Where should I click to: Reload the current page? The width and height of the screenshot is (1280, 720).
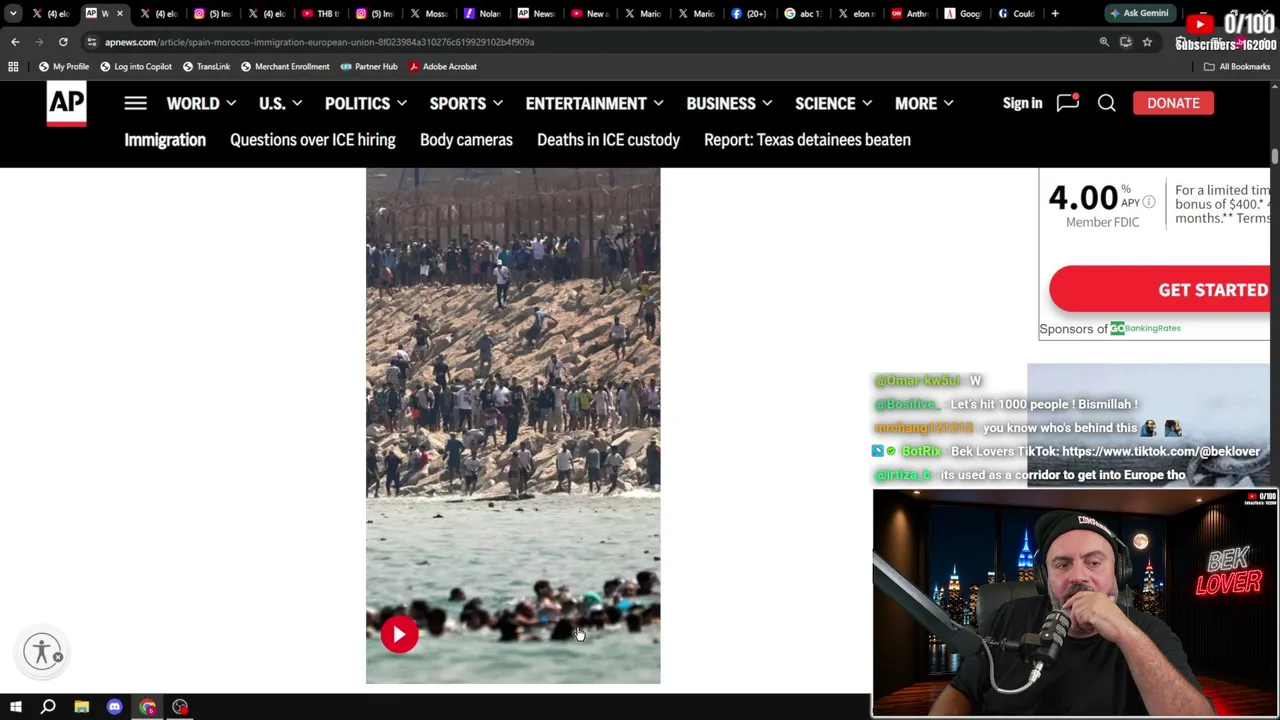click(x=63, y=42)
